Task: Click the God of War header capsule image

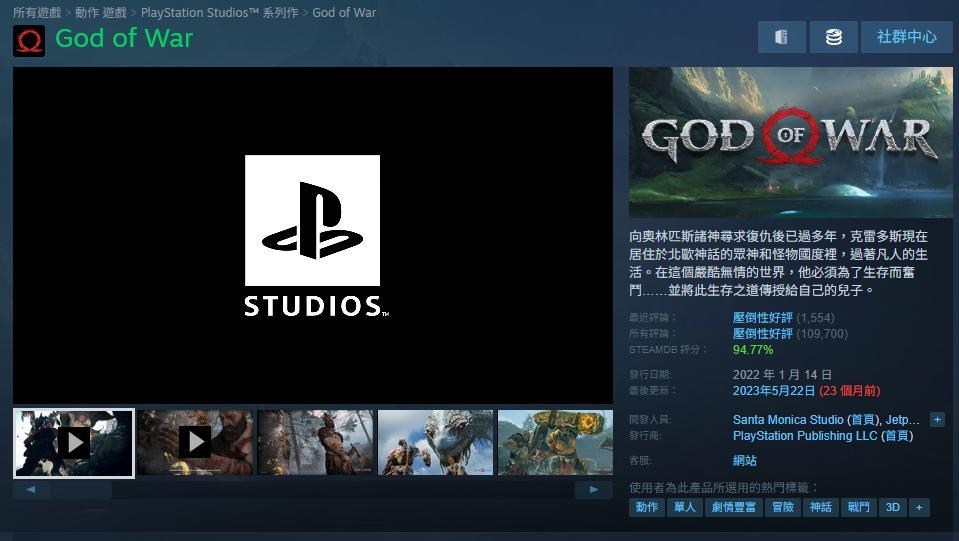Action: click(791, 142)
